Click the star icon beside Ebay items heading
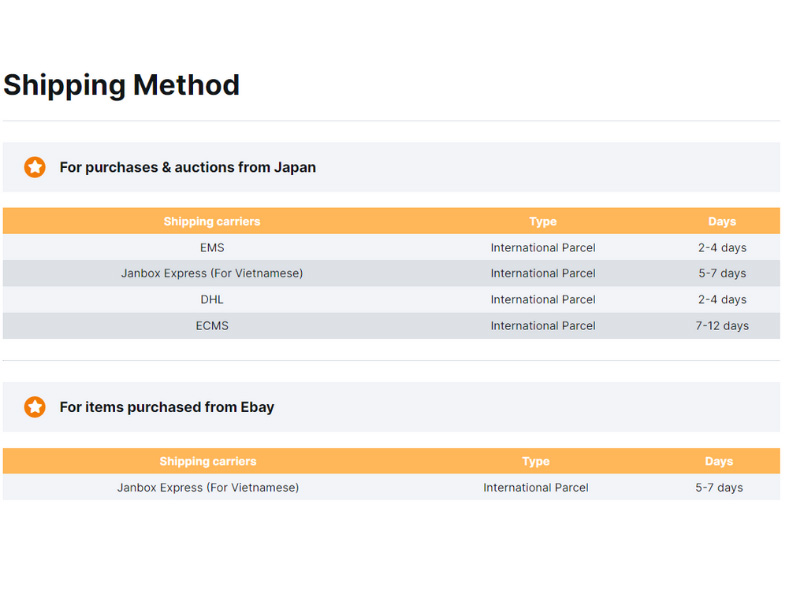The width and height of the screenshot is (800, 600). 35,407
